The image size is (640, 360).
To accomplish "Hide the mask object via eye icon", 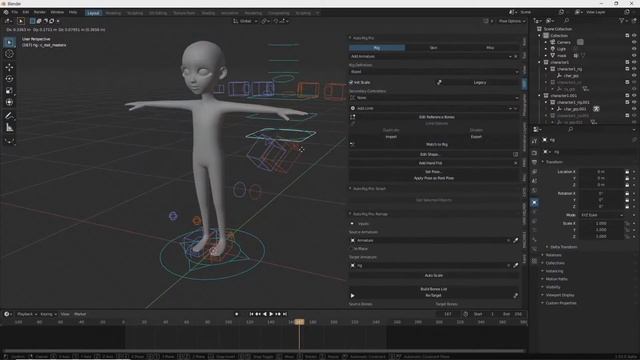I will (x=634, y=56).
